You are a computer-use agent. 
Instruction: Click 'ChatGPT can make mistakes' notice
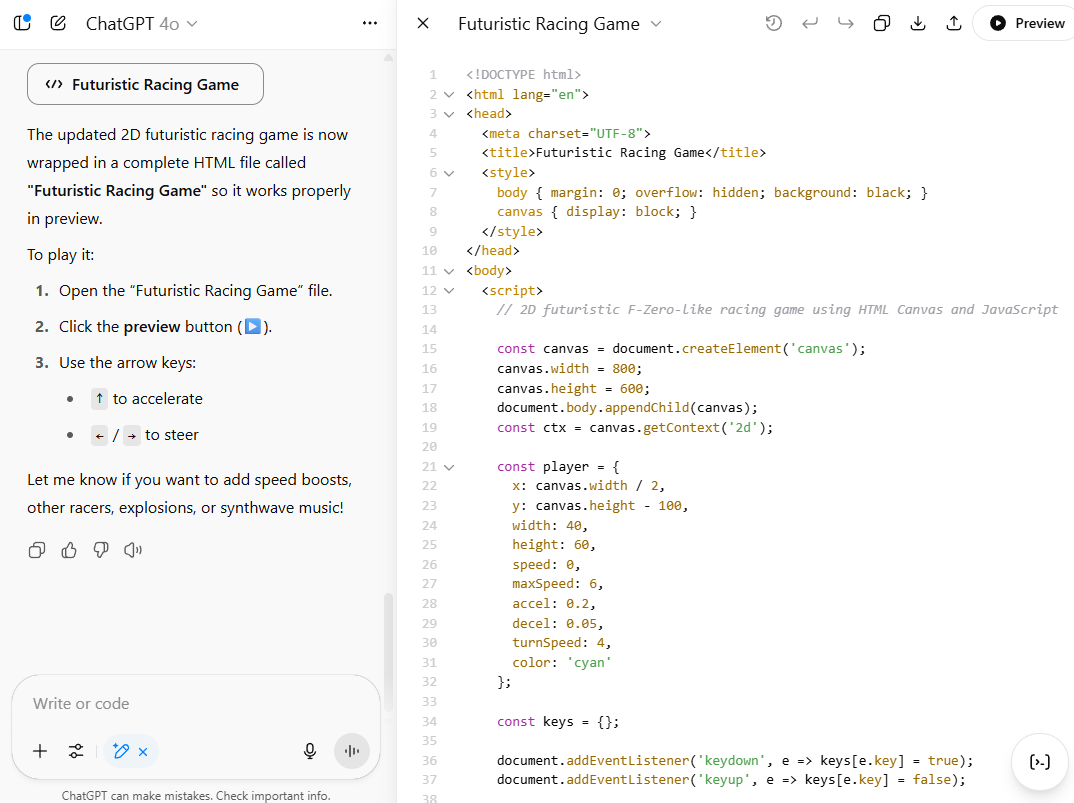(x=196, y=795)
